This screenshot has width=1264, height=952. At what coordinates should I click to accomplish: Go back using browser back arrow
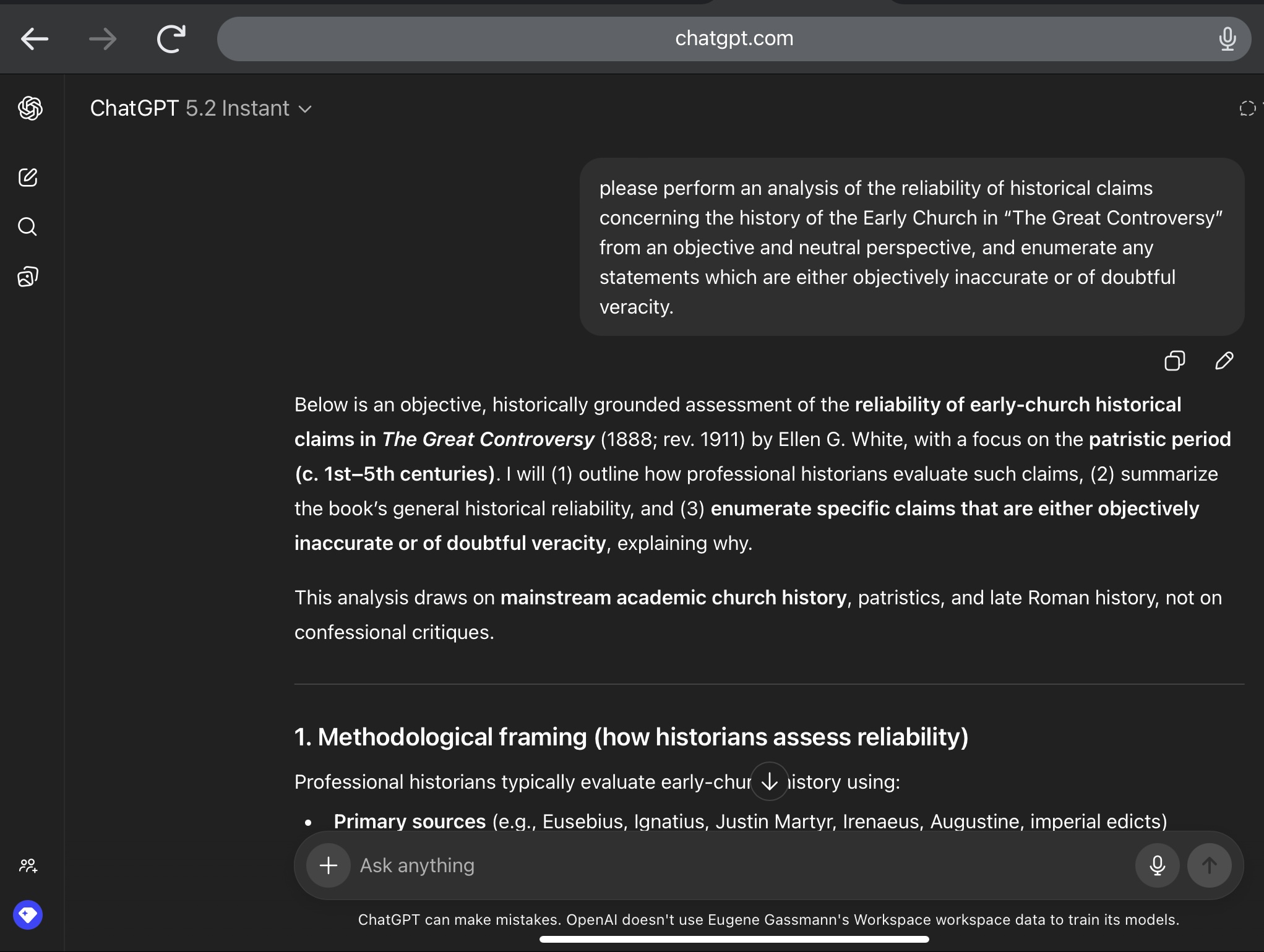(35, 39)
